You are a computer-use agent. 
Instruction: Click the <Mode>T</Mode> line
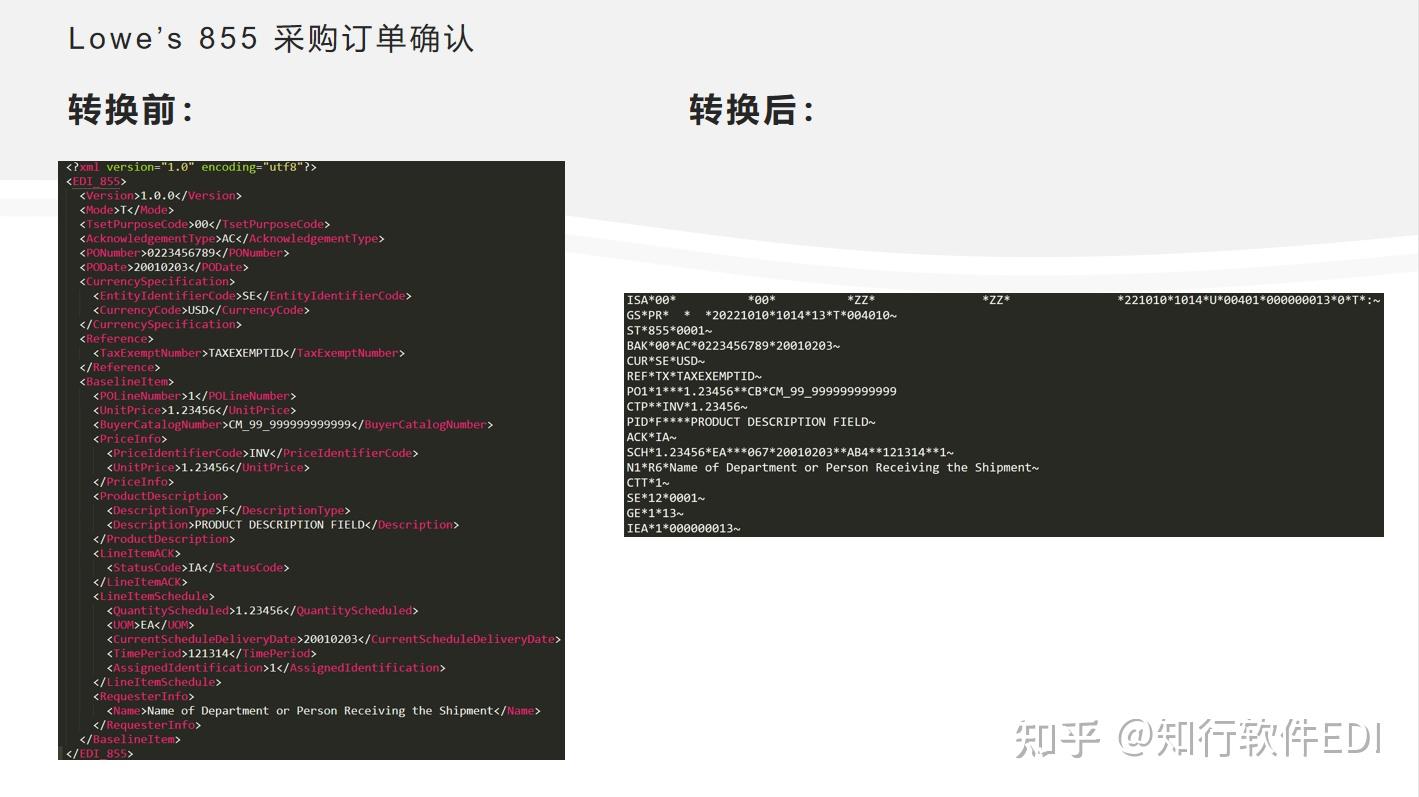pos(127,210)
